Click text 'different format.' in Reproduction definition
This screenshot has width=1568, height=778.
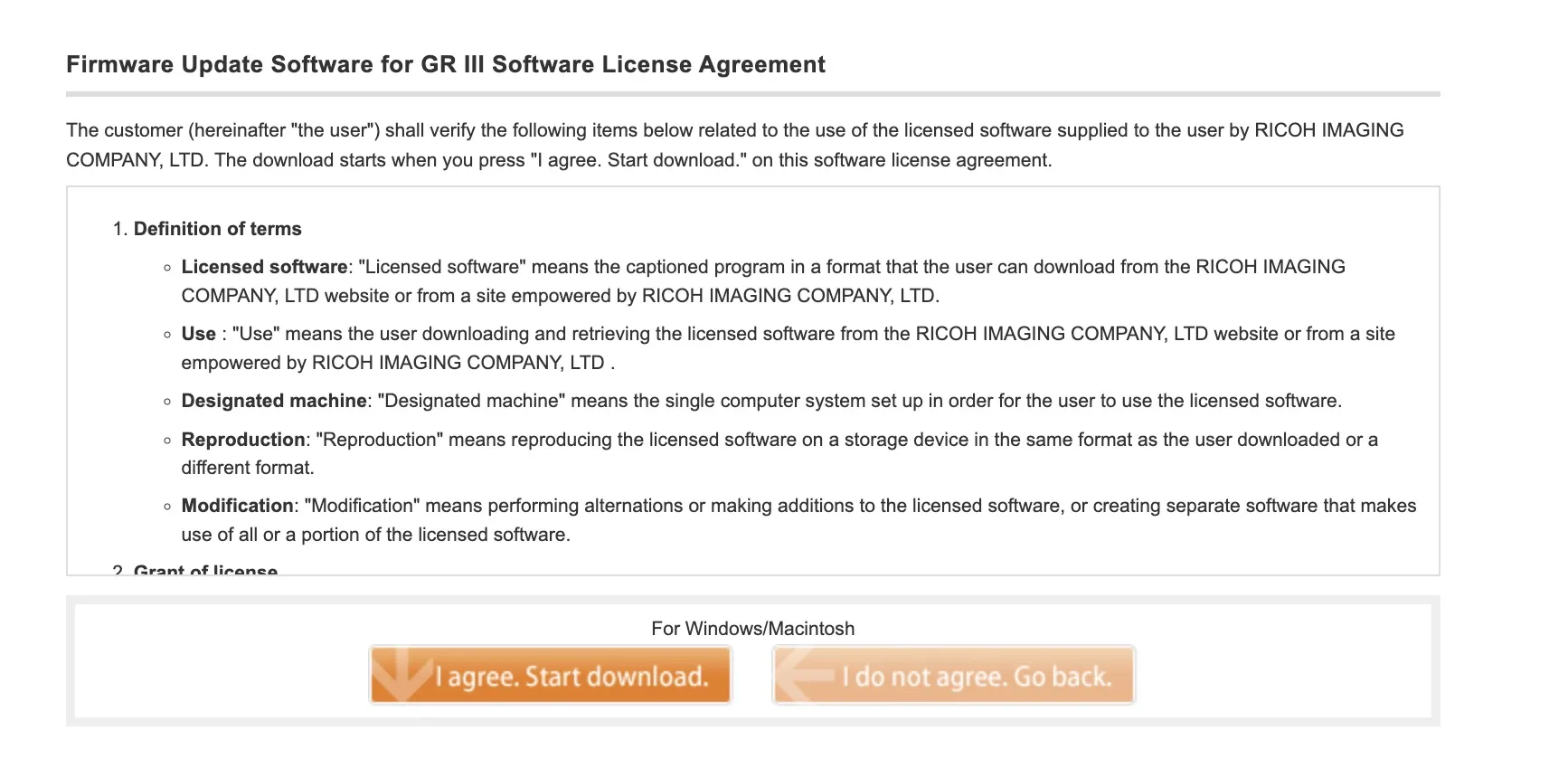click(x=248, y=468)
